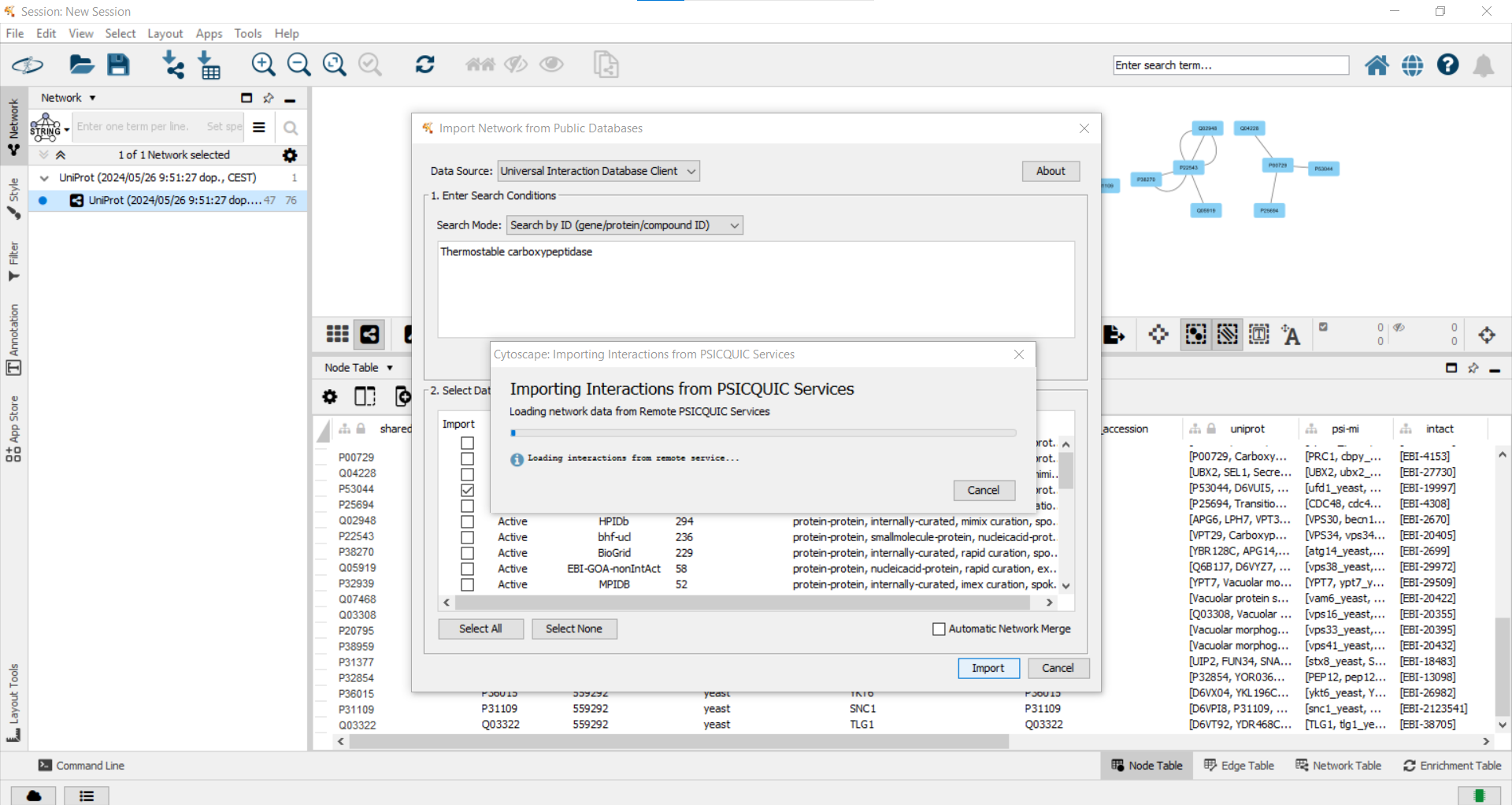
Task: Fit network content zoom icon
Action: [x=335, y=65]
